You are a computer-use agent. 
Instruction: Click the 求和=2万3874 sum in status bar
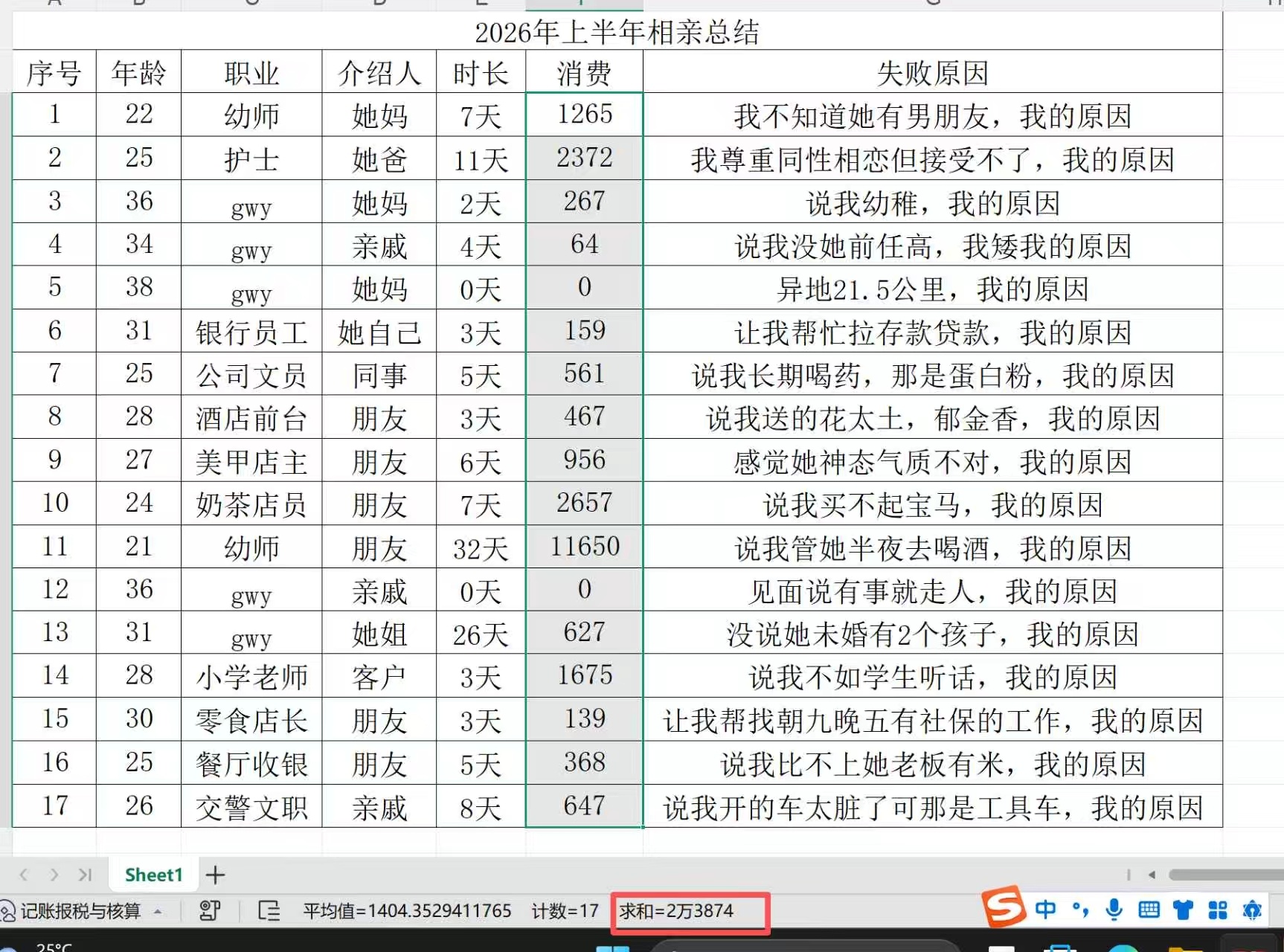[x=676, y=911]
